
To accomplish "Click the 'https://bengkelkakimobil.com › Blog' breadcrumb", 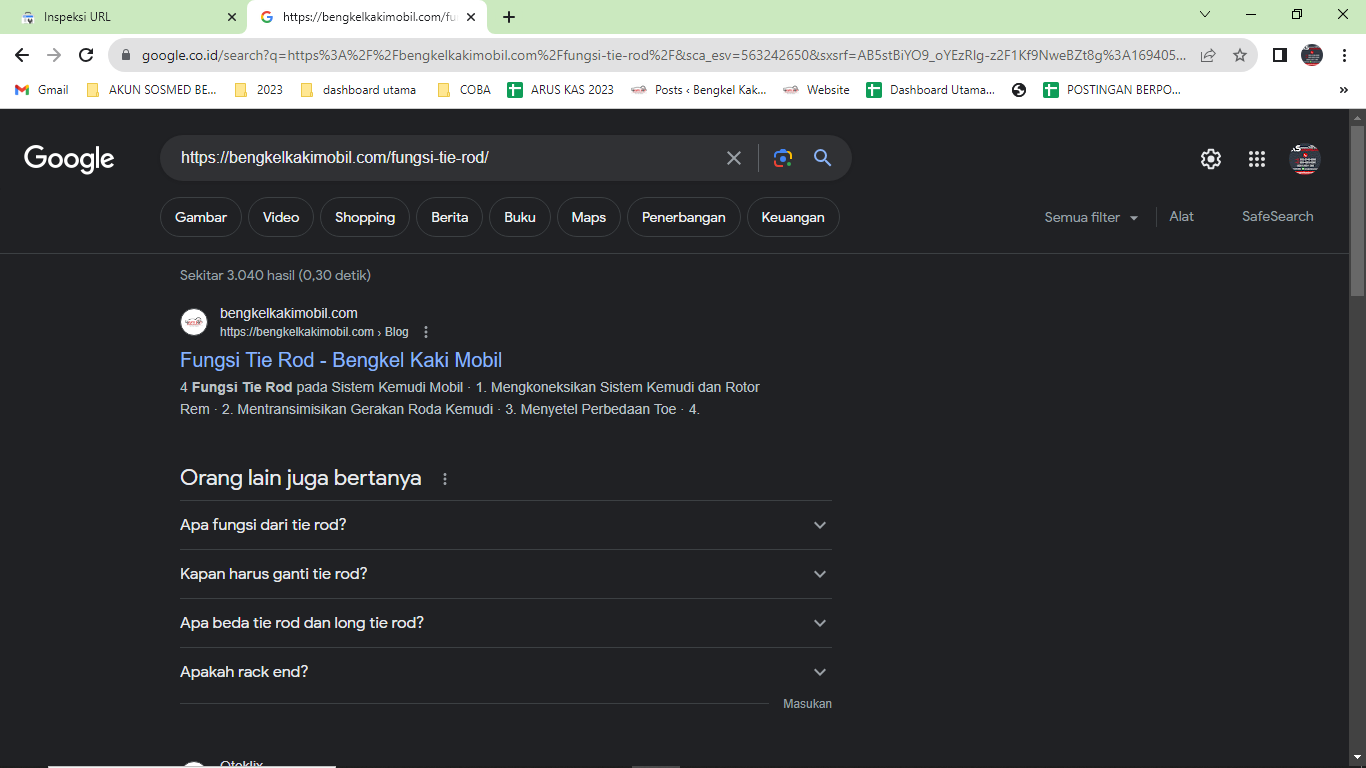I will point(314,332).
